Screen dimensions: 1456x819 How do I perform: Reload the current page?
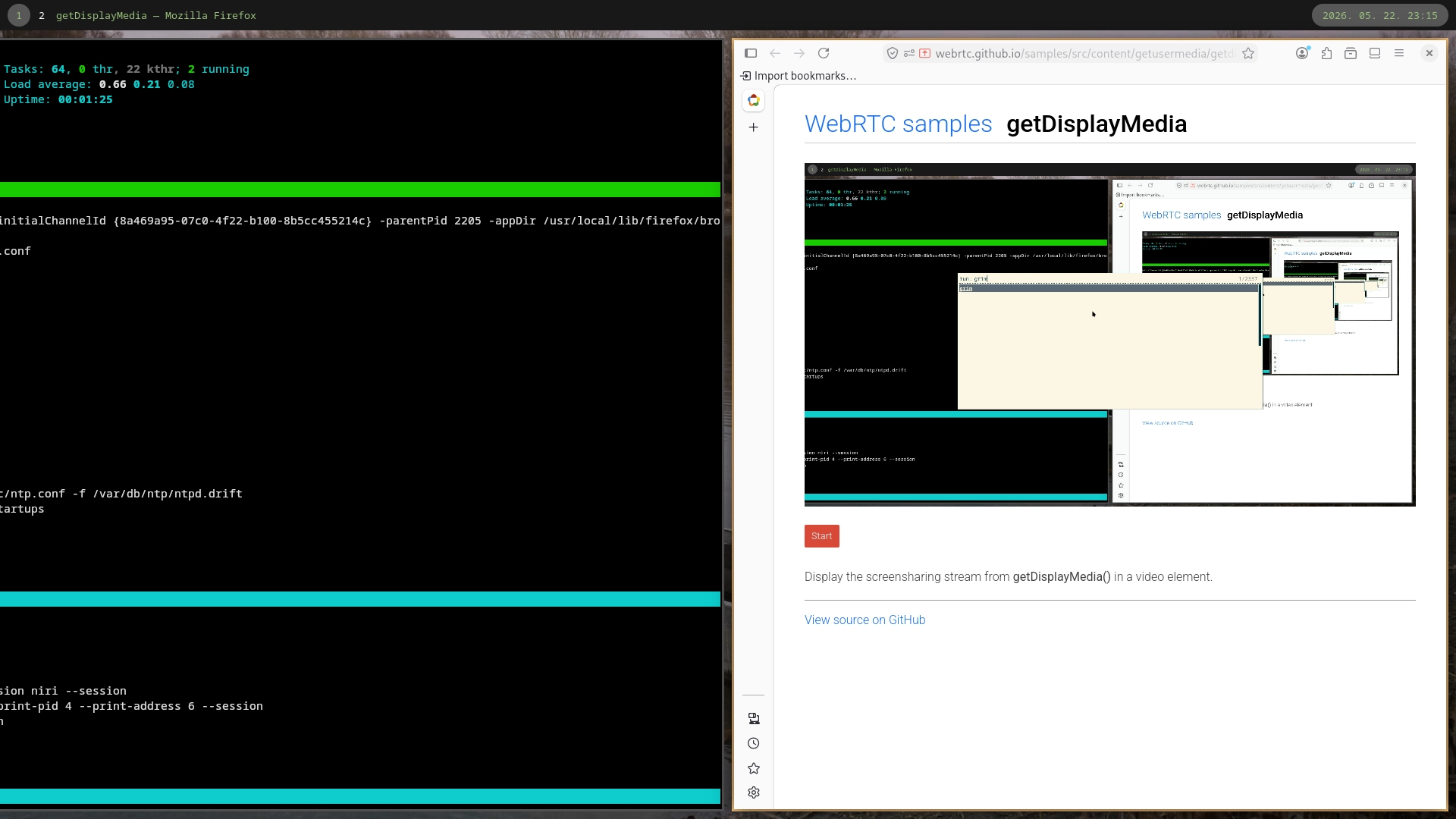[824, 53]
